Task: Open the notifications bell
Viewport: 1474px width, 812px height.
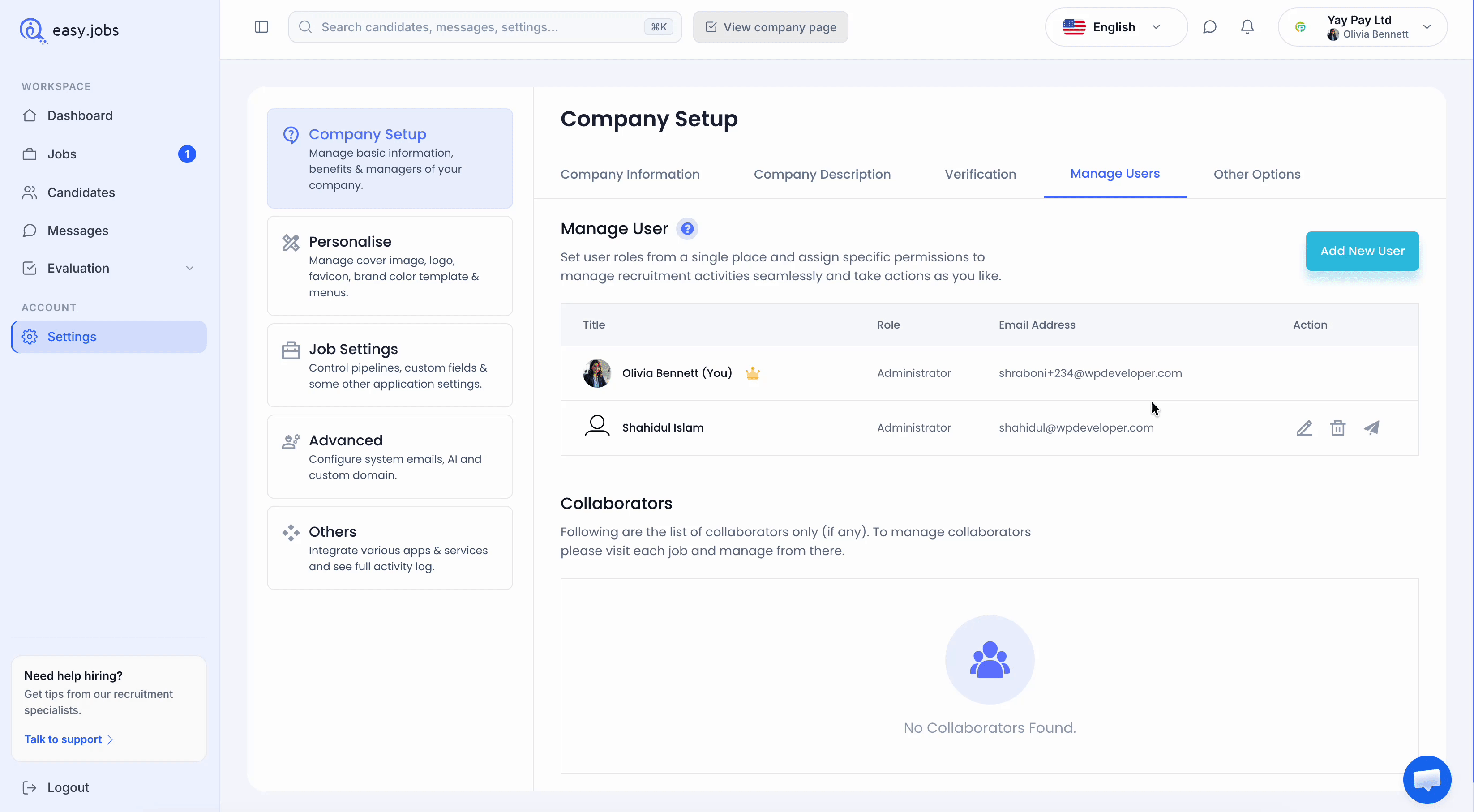Action: (1247, 27)
